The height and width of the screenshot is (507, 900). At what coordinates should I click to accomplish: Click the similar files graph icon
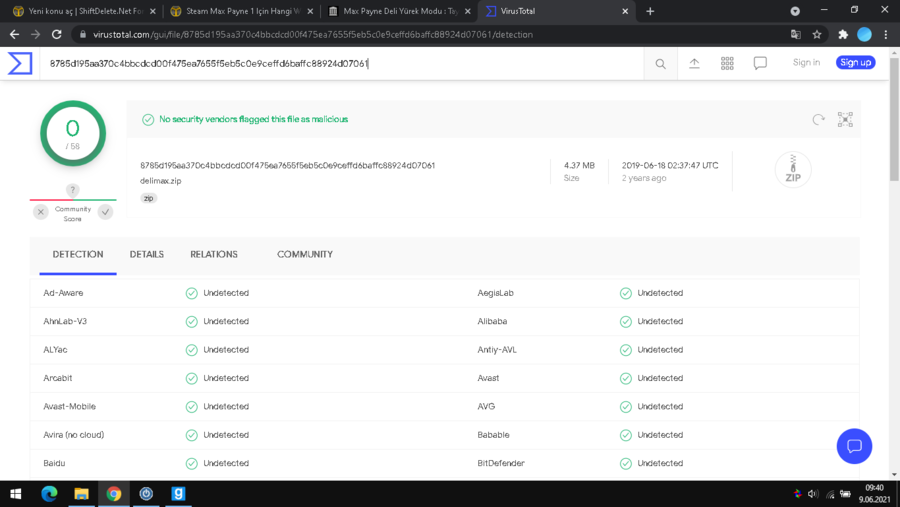click(845, 119)
